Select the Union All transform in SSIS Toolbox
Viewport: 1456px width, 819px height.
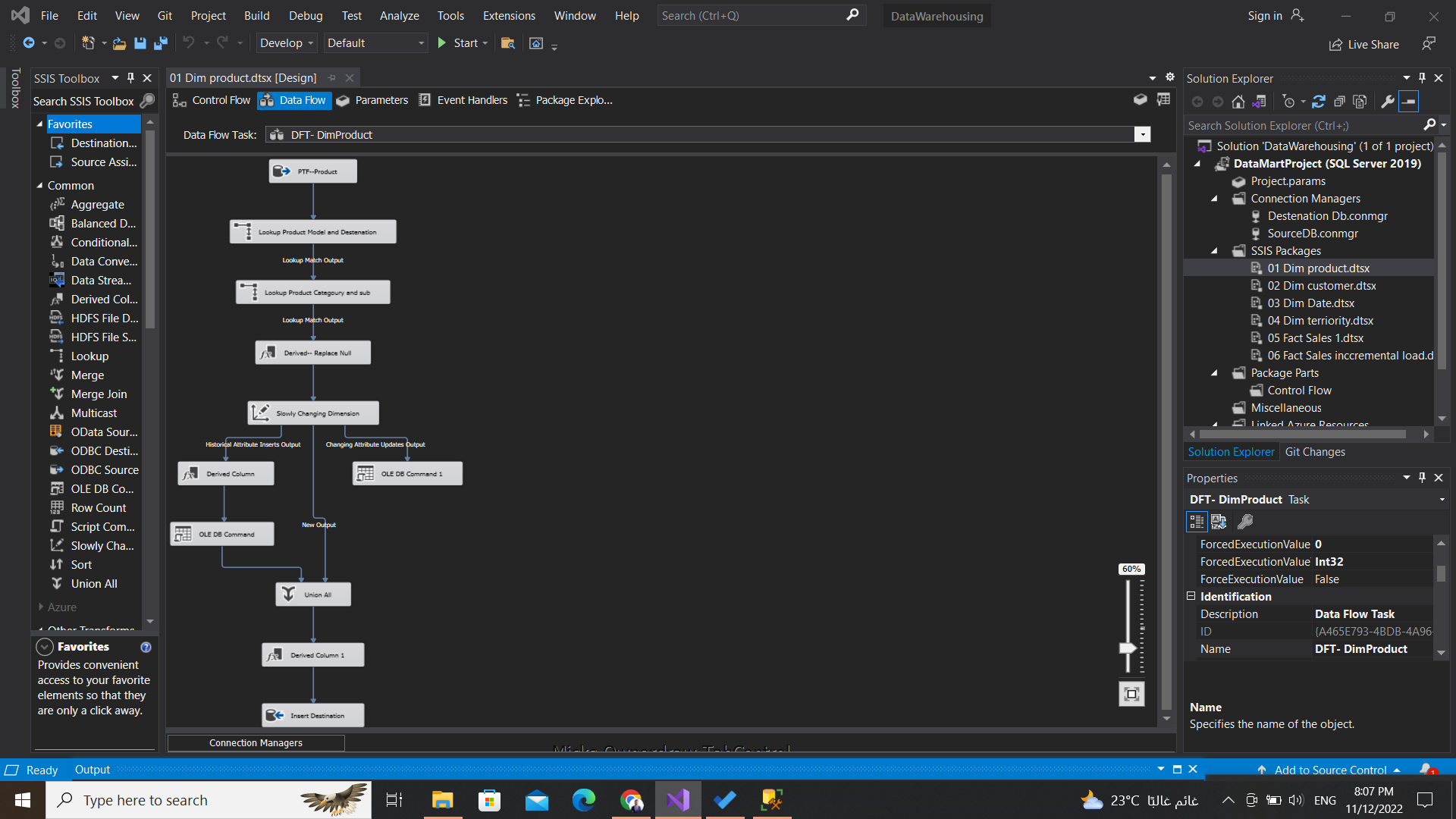93,583
